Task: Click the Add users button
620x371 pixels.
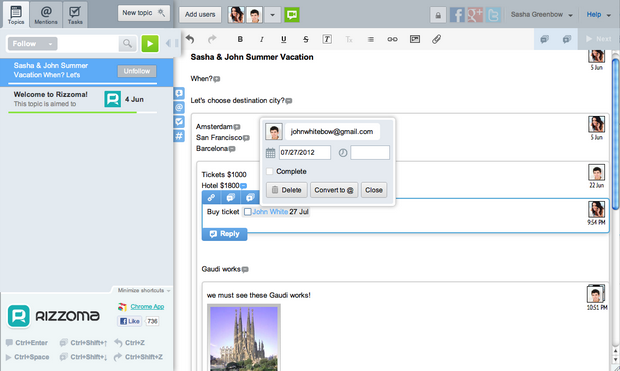Action: tap(200, 15)
